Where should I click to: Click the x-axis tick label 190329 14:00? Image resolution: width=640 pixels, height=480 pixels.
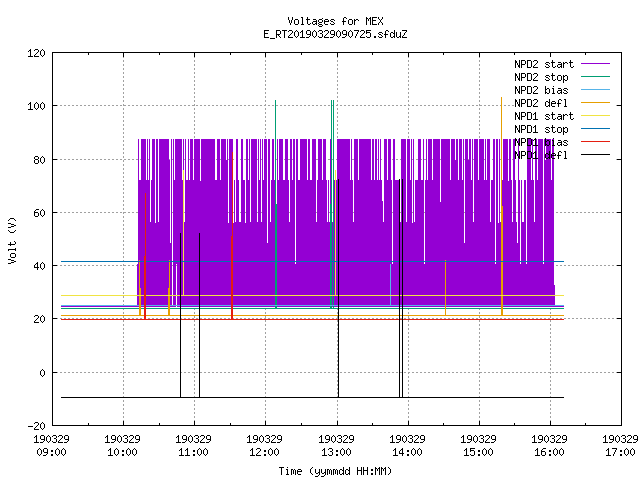tap(407, 446)
